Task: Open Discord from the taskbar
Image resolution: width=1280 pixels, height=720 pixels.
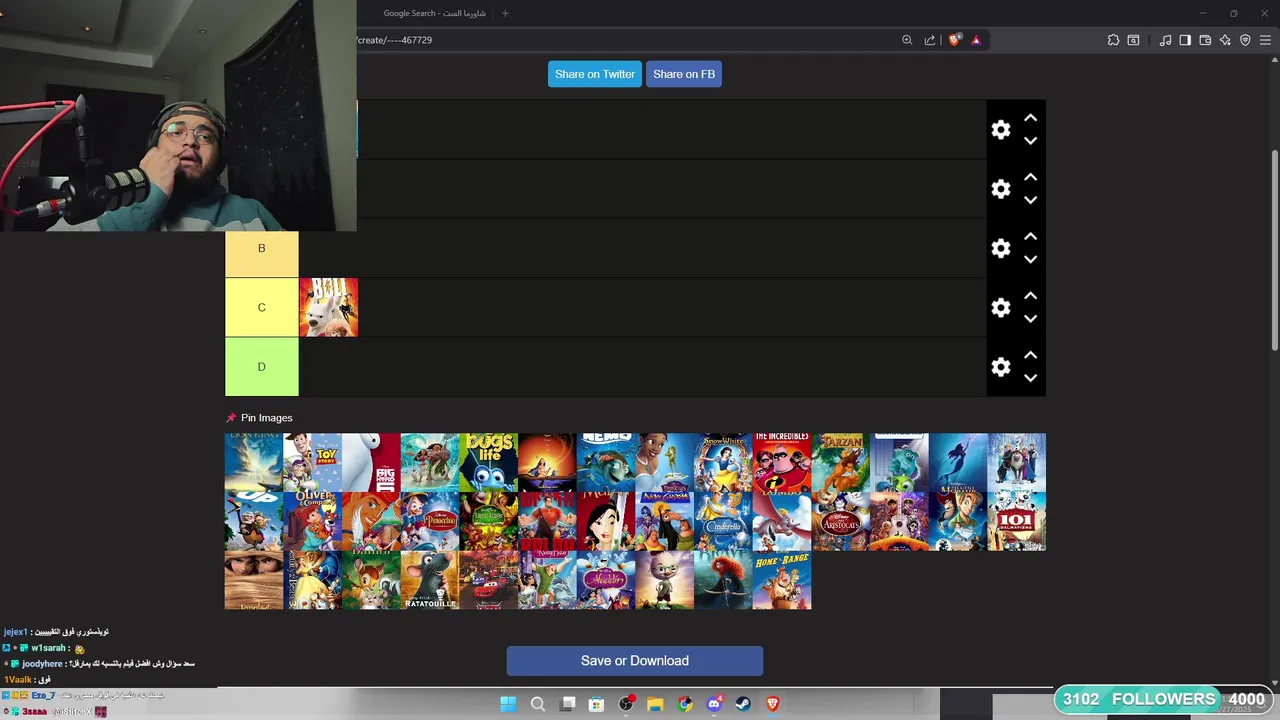Action: (x=714, y=704)
